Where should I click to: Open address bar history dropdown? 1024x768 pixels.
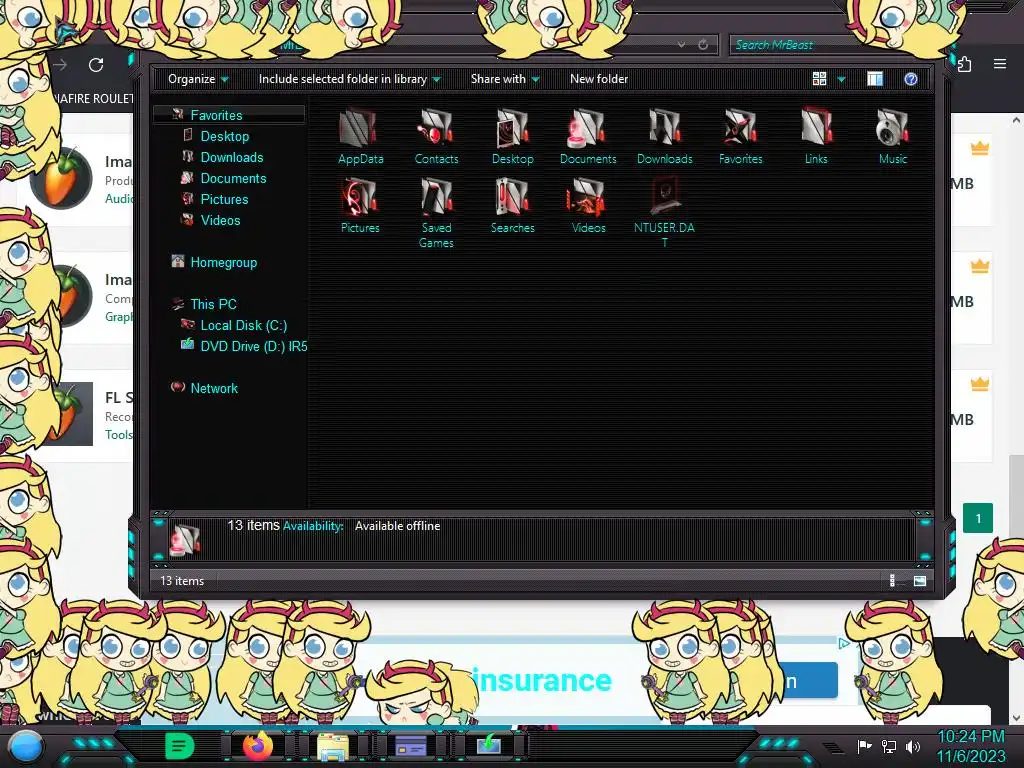pyautogui.click(x=681, y=44)
